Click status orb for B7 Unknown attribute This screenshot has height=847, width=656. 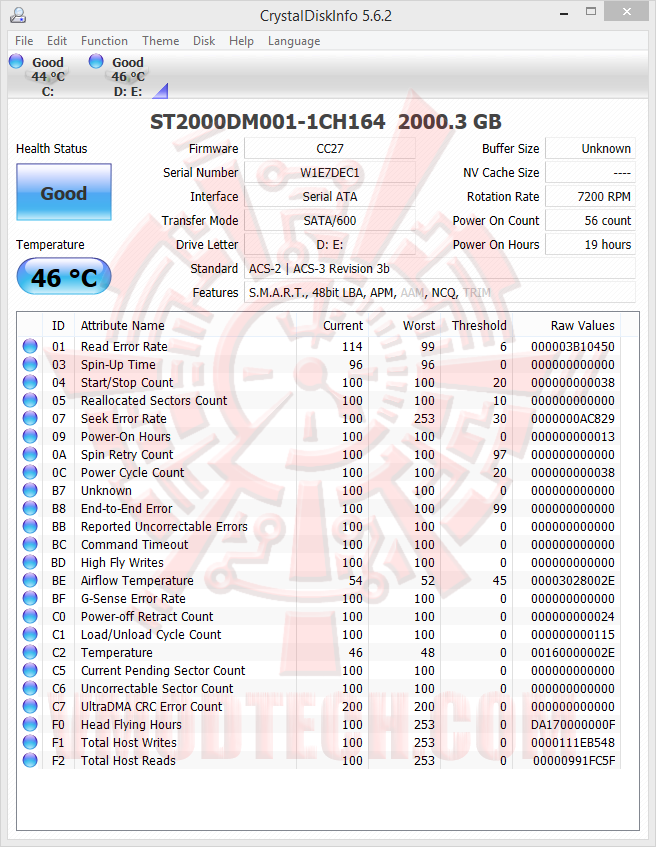30,490
